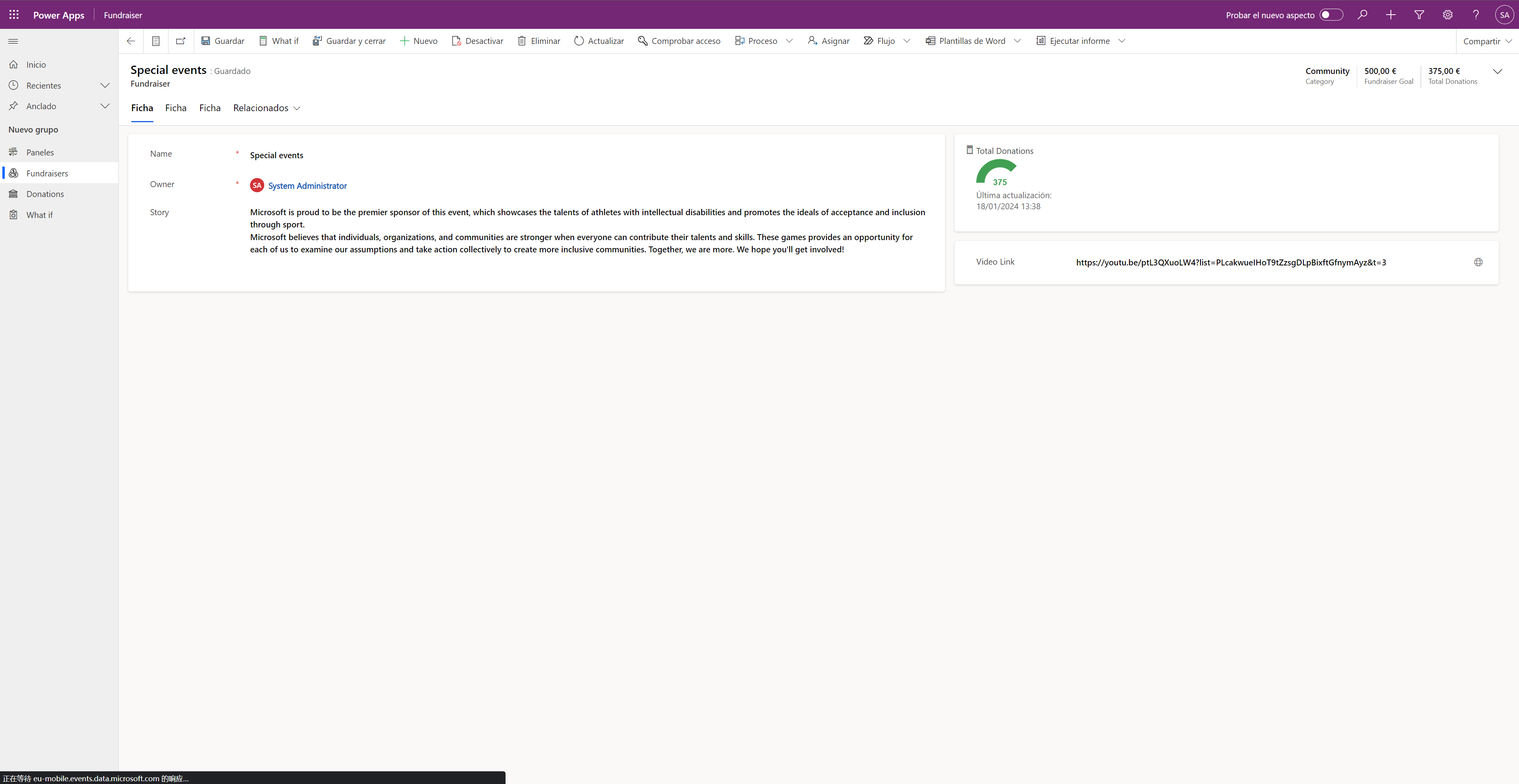Open Donations in the sidebar
This screenshot has height=784, width=1519.
tap(45, 194)
